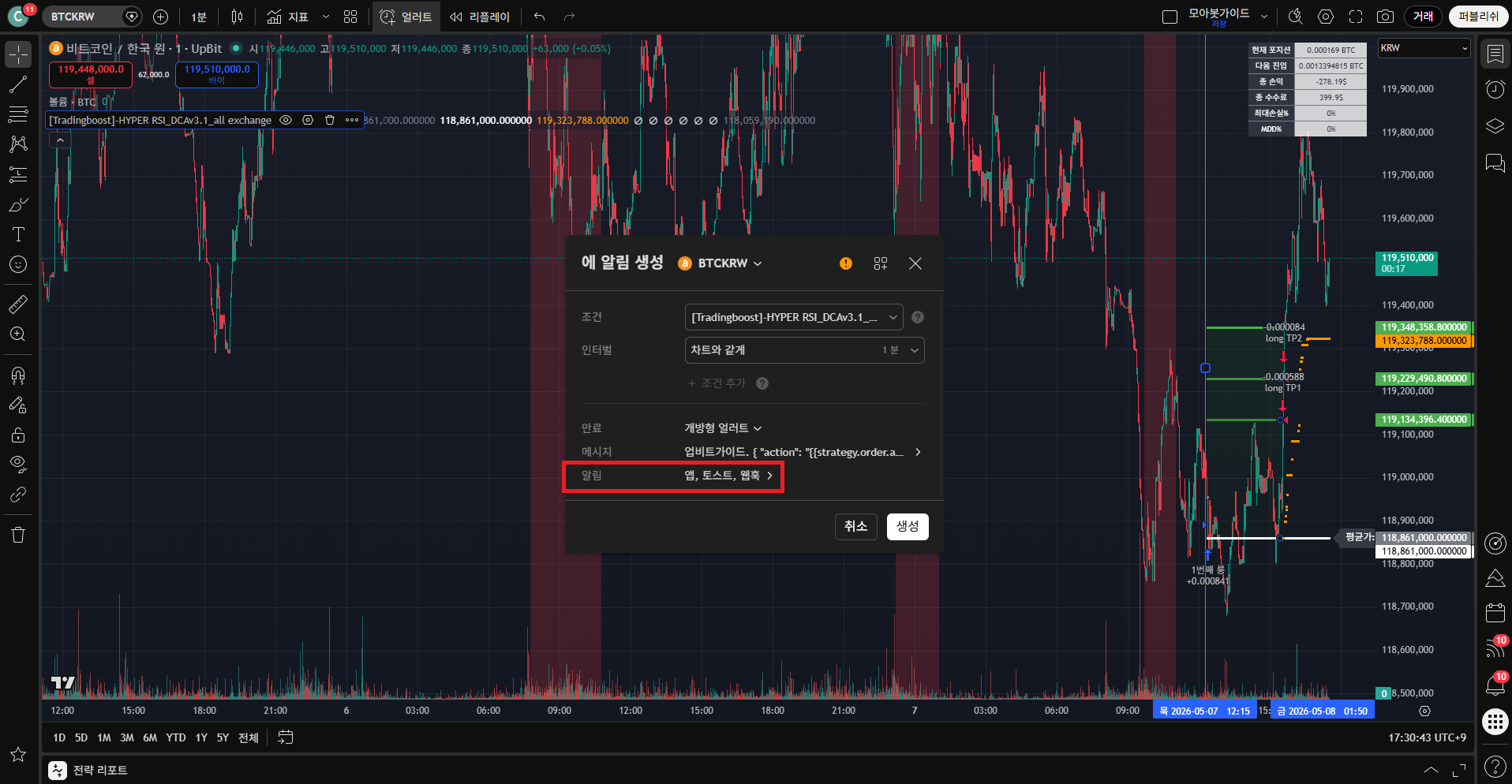The width and height of the screenshot is (1512, 784).
Task: Take a chart snapshot with camera icon
Action: (1385, 17)
